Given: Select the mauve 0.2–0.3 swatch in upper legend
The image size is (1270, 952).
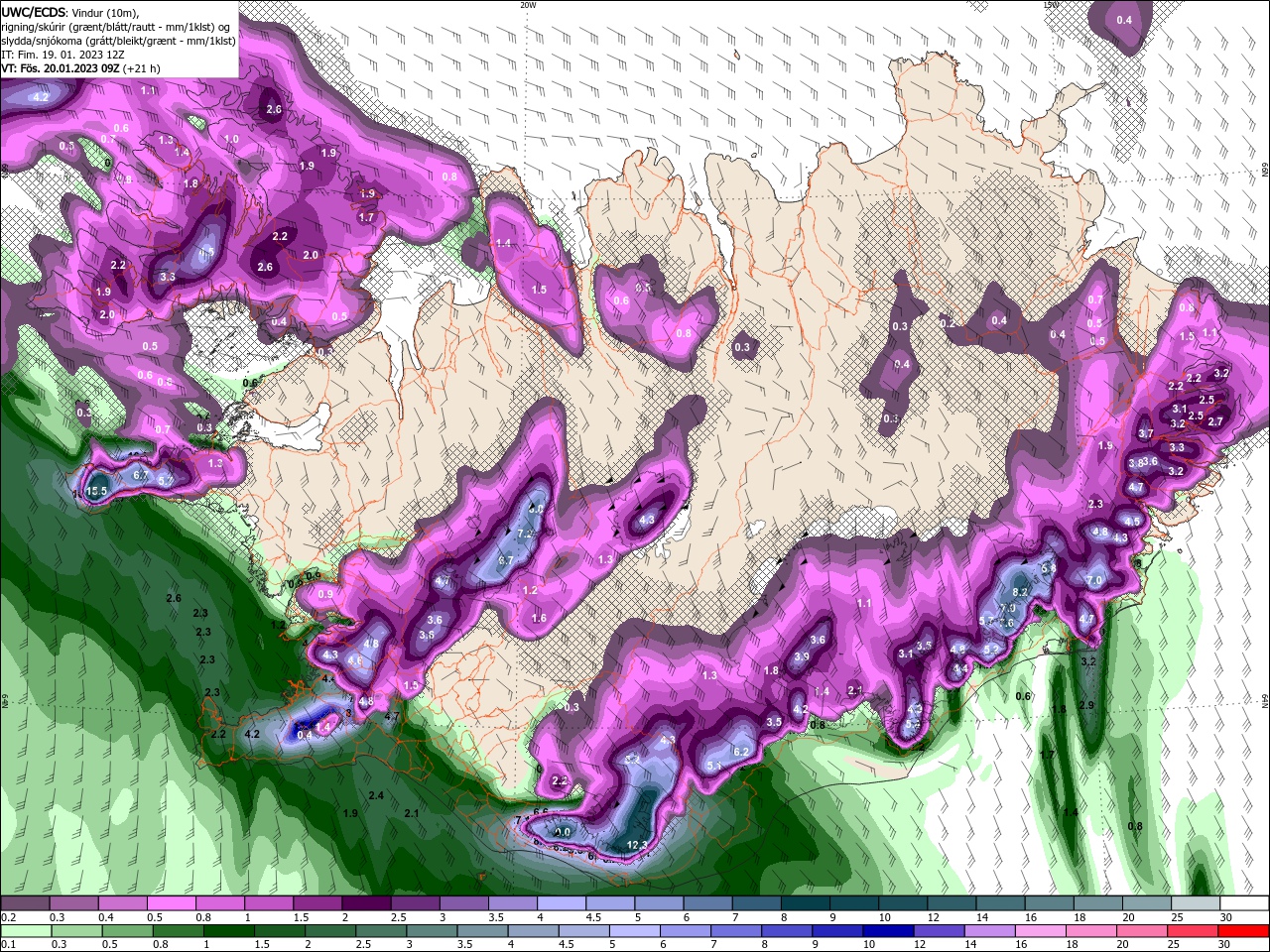Looking at the screenshot, I should [25, 903].
